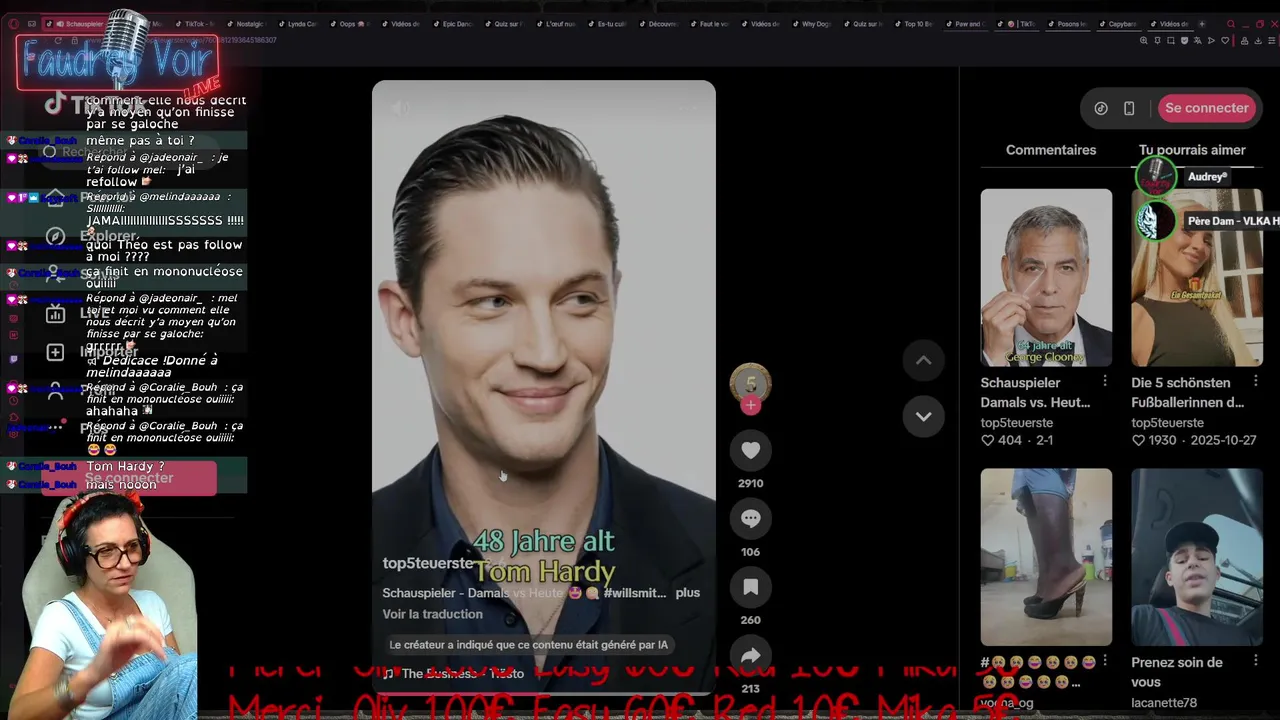Switch to the Tu pourrais aimer tab
The height and width of the screenshot is (720, 1280).
point(1192,150)
